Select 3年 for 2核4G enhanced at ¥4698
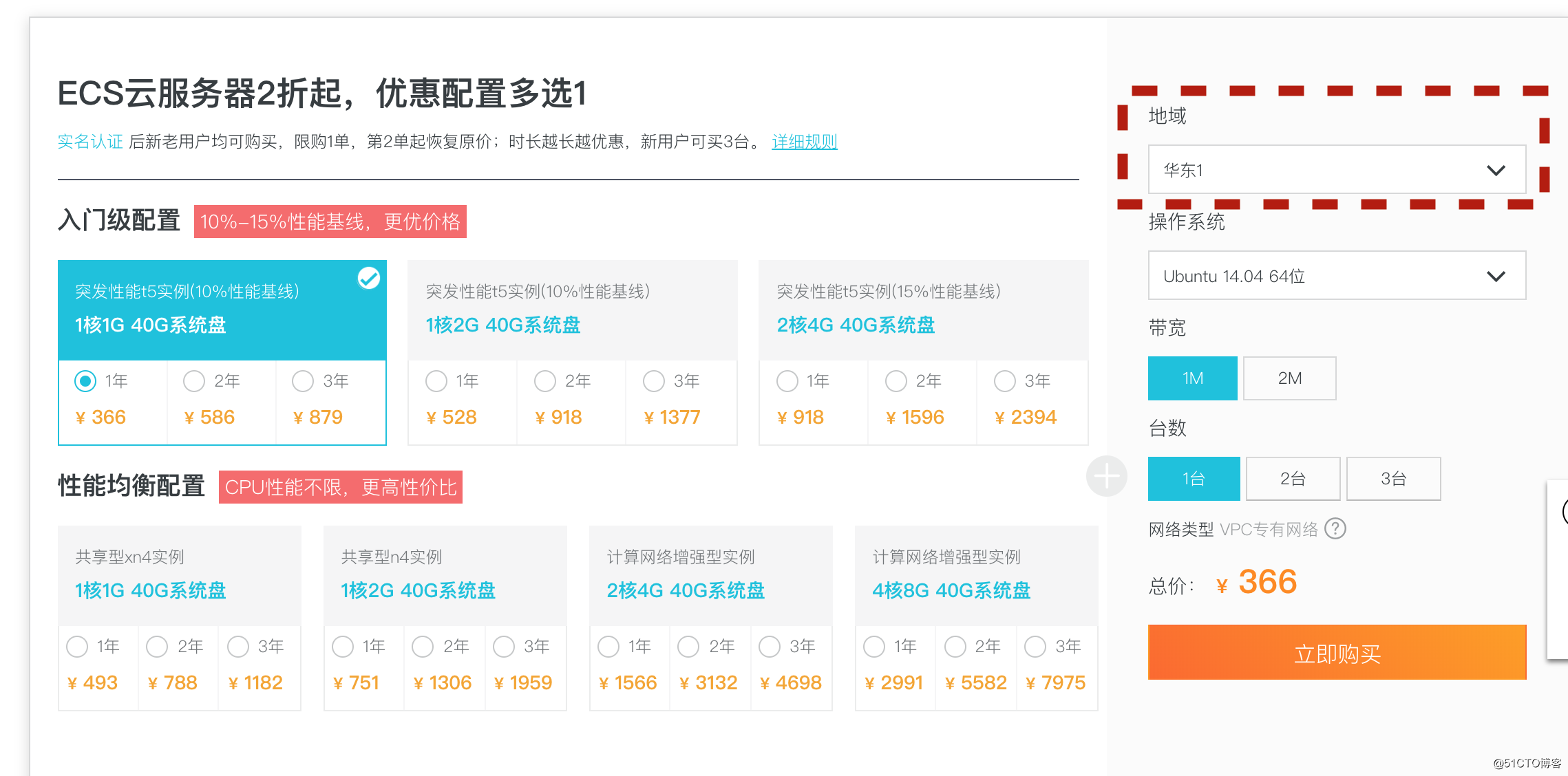The height and width of the screenshot is (776, 1568). (x=770, y=647)
